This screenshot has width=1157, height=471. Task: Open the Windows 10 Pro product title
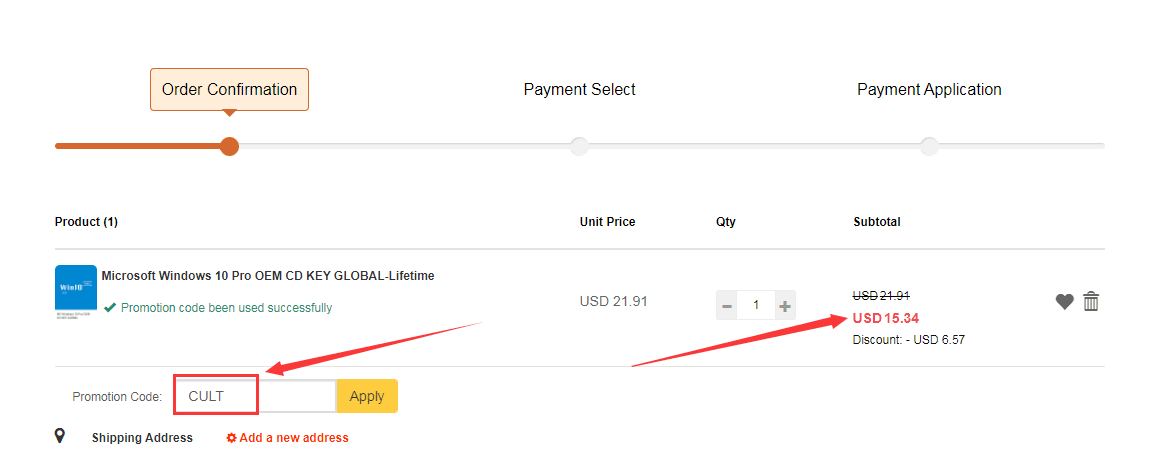click(268, 276)
